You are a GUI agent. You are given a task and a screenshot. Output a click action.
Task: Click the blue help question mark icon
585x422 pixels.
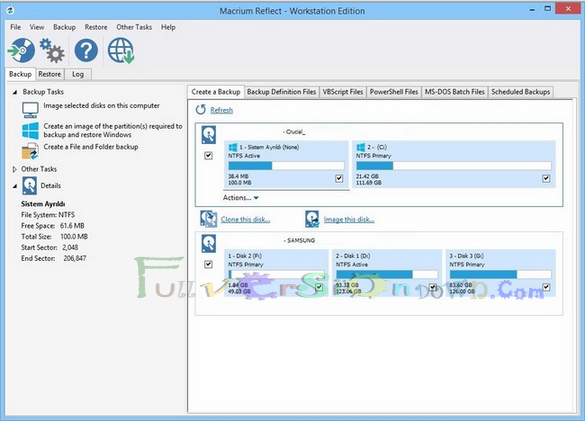point(86,50)
